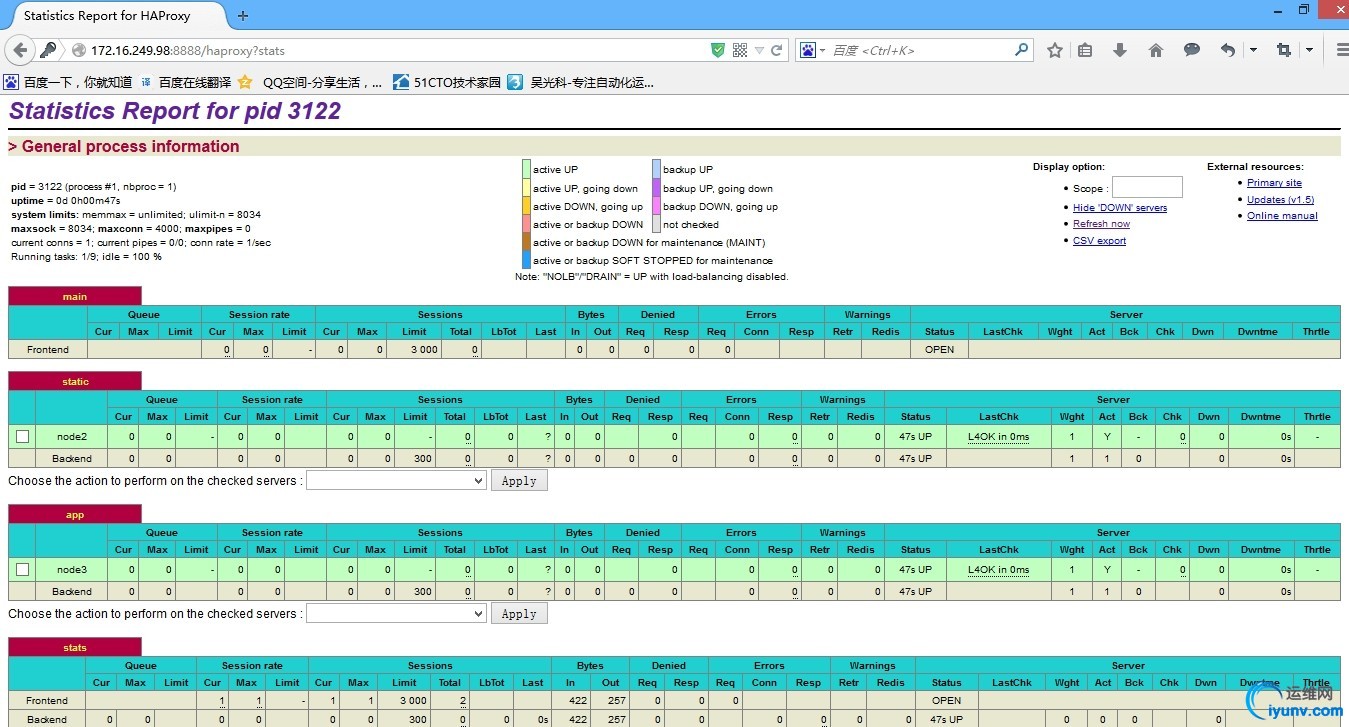Click the undo arrow toolbar icon
The width and height of the screenshot is (1349, 727).
1228,50
